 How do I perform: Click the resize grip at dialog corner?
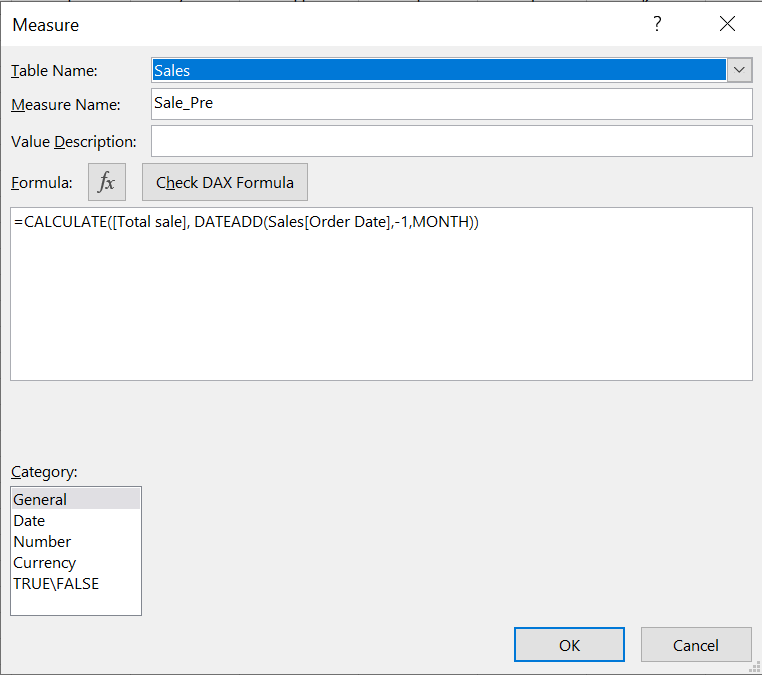tap(755, 668)
